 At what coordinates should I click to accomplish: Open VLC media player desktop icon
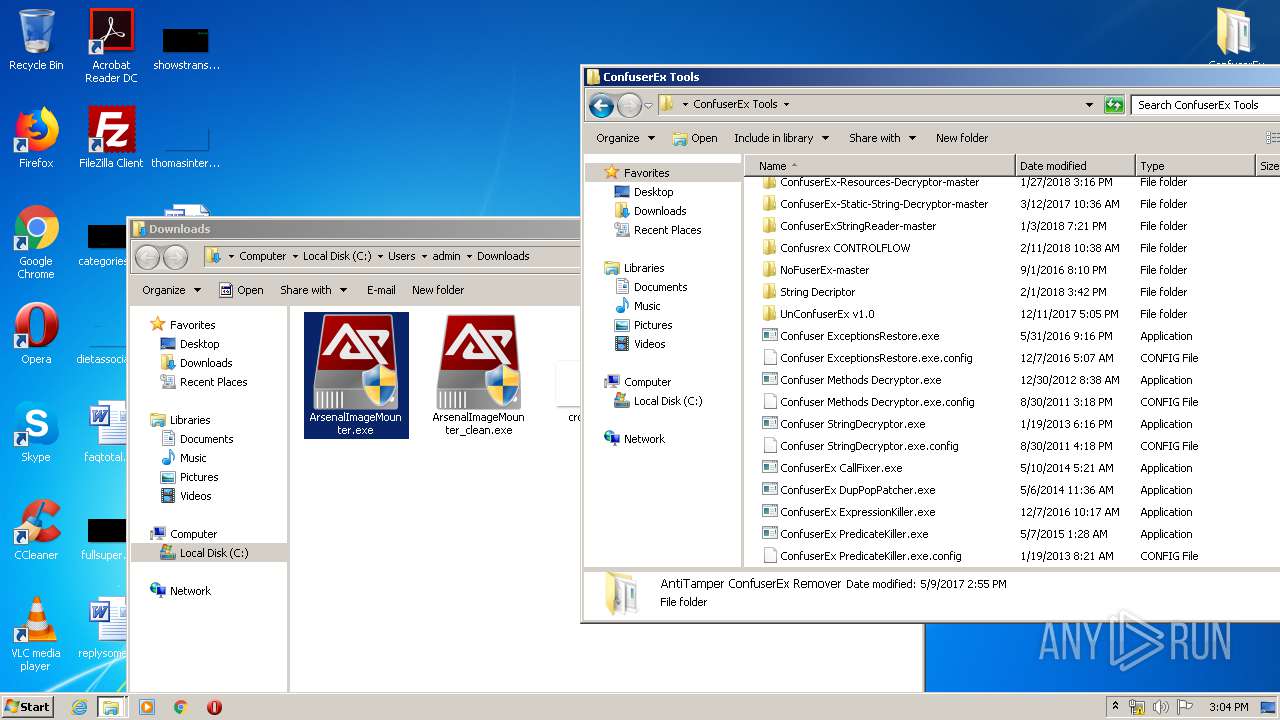36,634
